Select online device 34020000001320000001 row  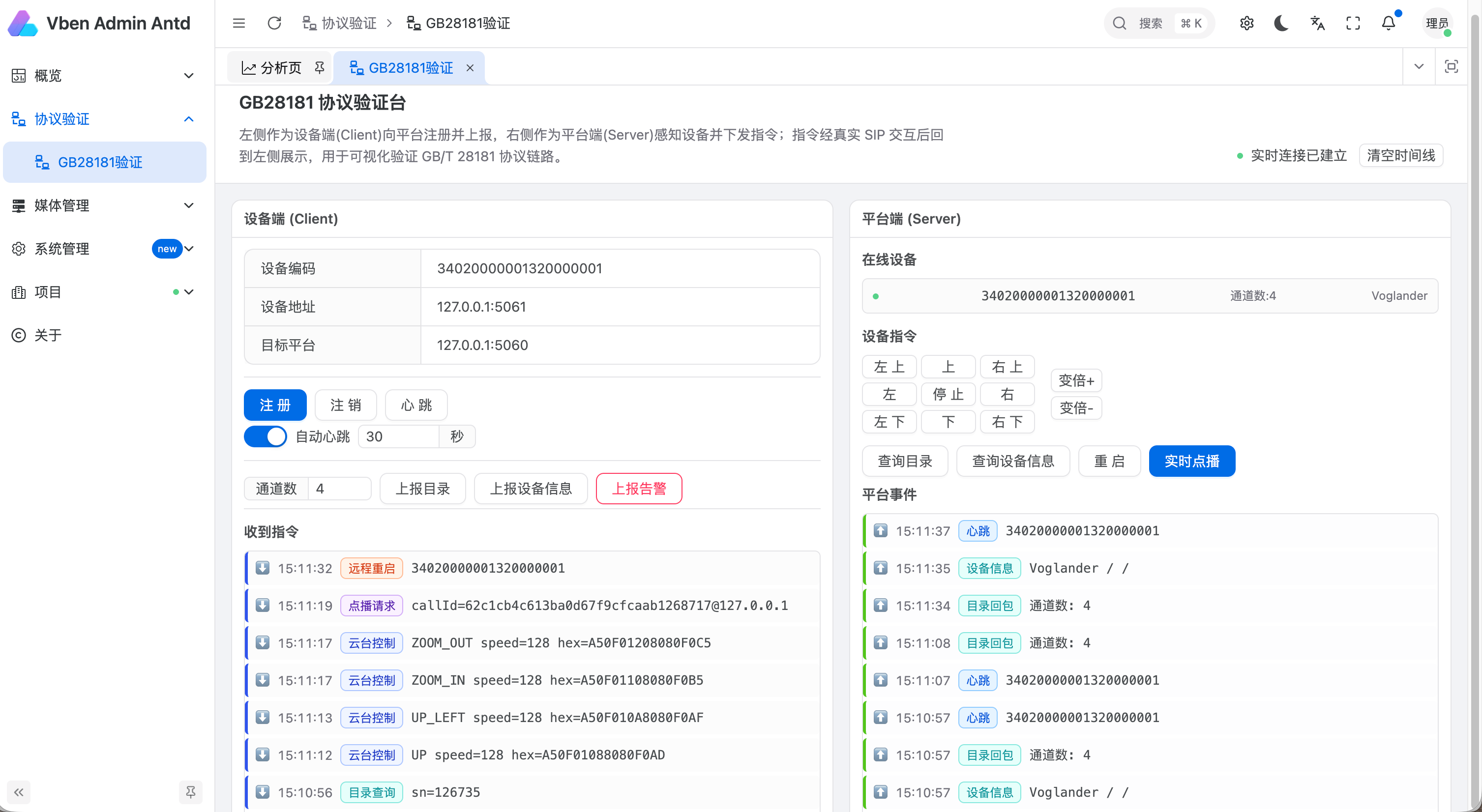(1150, 295)
